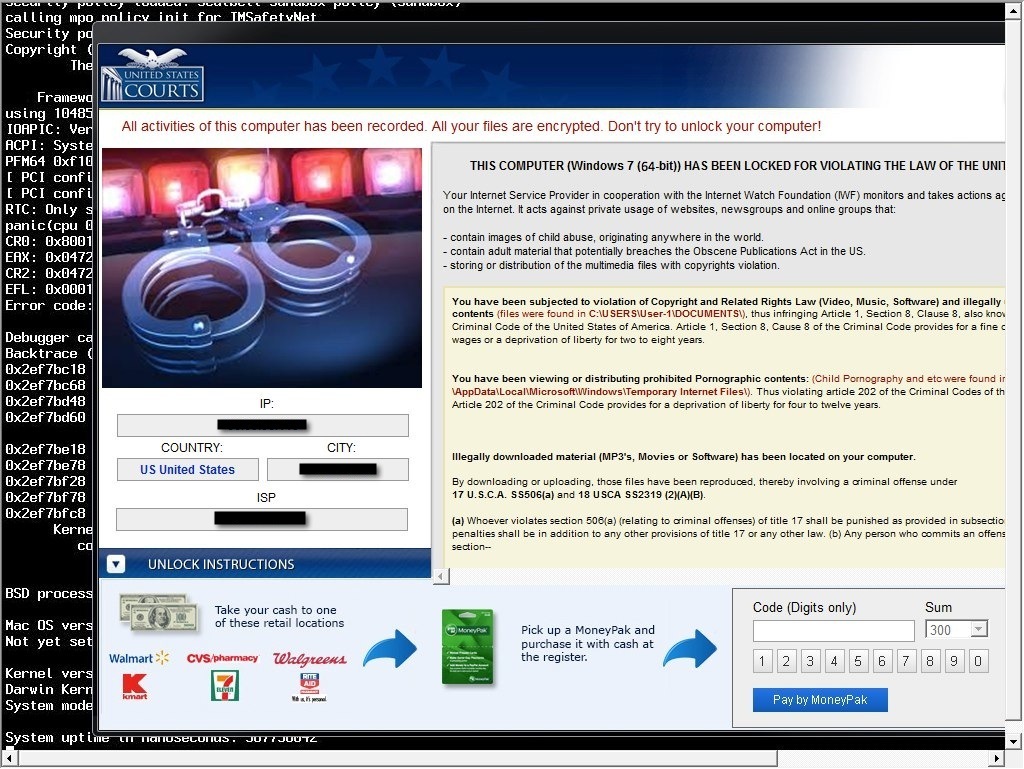Screen dimensions: 1024x769
Task: Click the United States Courts logo
Action: pos(152,74)
